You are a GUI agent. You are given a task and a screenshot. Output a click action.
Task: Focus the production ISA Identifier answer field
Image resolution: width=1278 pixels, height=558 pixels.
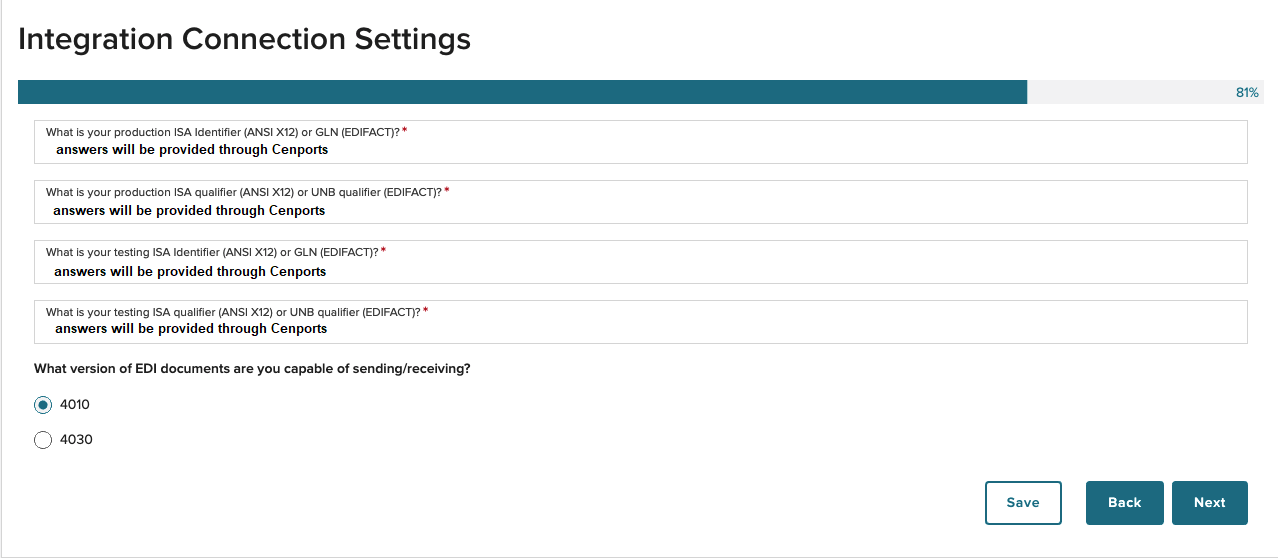coord(641,142)
